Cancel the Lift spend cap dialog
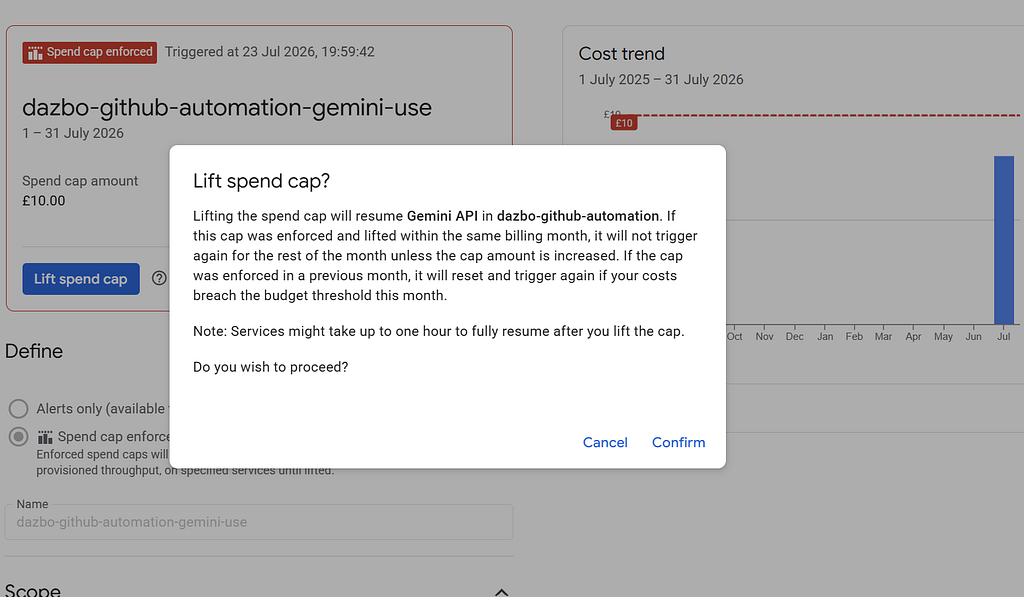The height and width of the screenshot is (597, 1024). coord(605,442)
